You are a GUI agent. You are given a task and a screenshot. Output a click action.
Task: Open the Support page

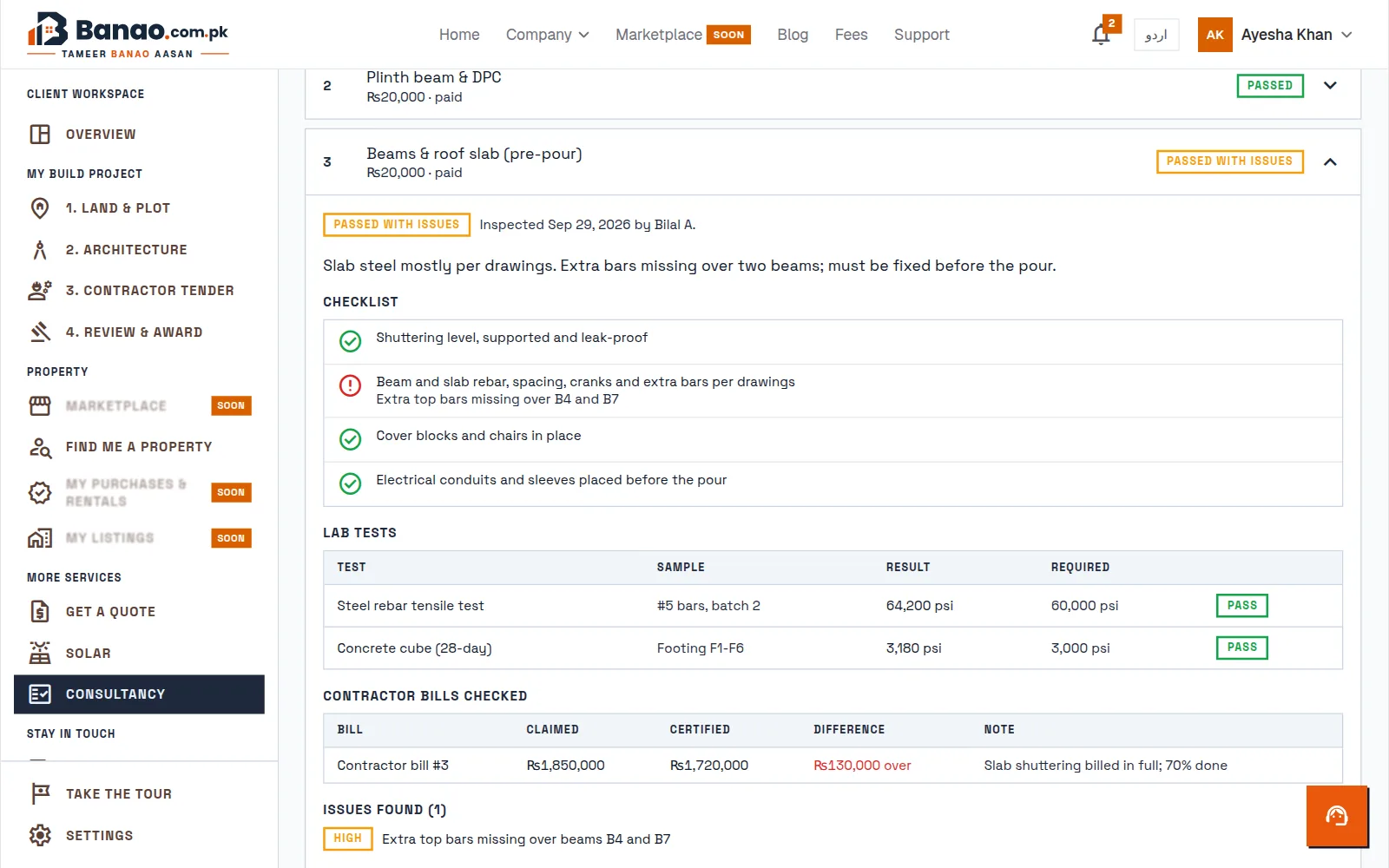tap(922, 35)
